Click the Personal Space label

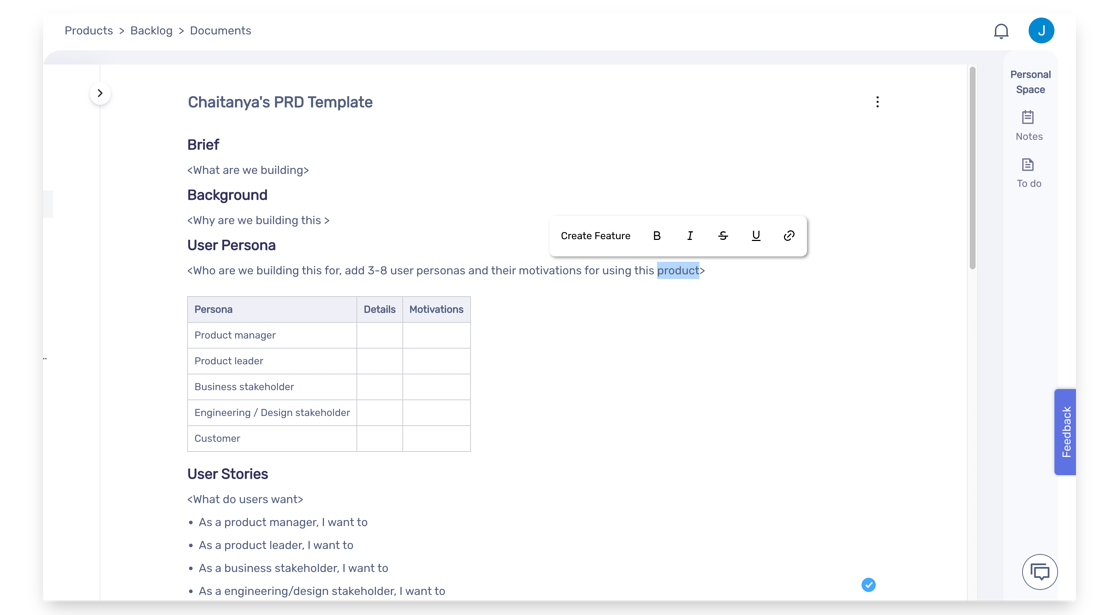(x=1030, y=82)
